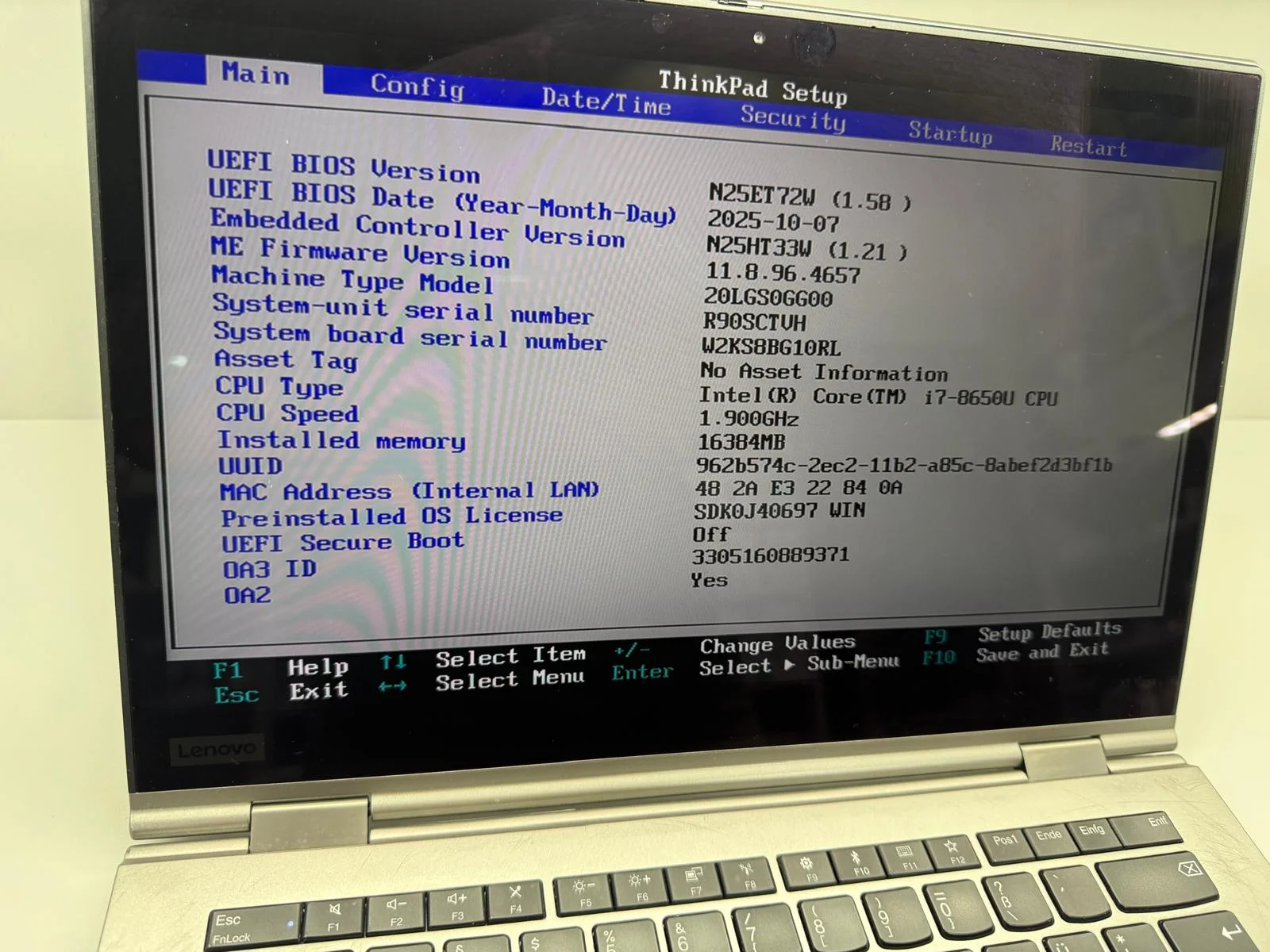Click EC version value N25HT33W (1.21)

(x=806, y=248)
